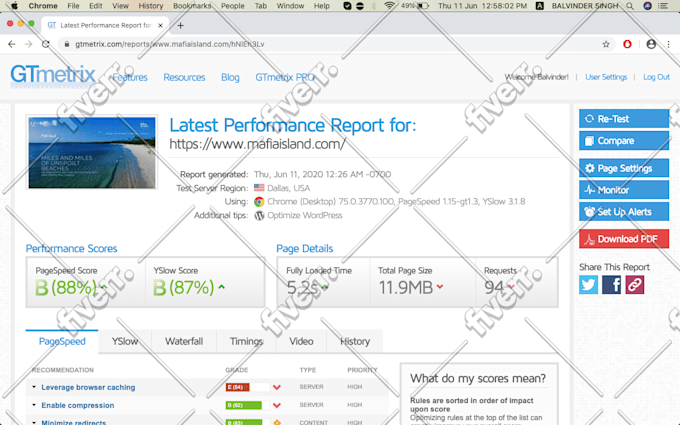Expand the Minimize redirects recommendation
680x425 pixels.
(x=34, y=422)
